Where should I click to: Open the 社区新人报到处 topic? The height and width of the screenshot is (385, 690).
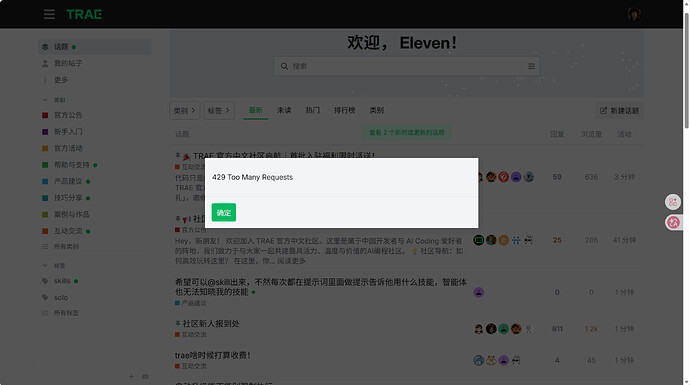pyautogui.click(x=211, y=324)
